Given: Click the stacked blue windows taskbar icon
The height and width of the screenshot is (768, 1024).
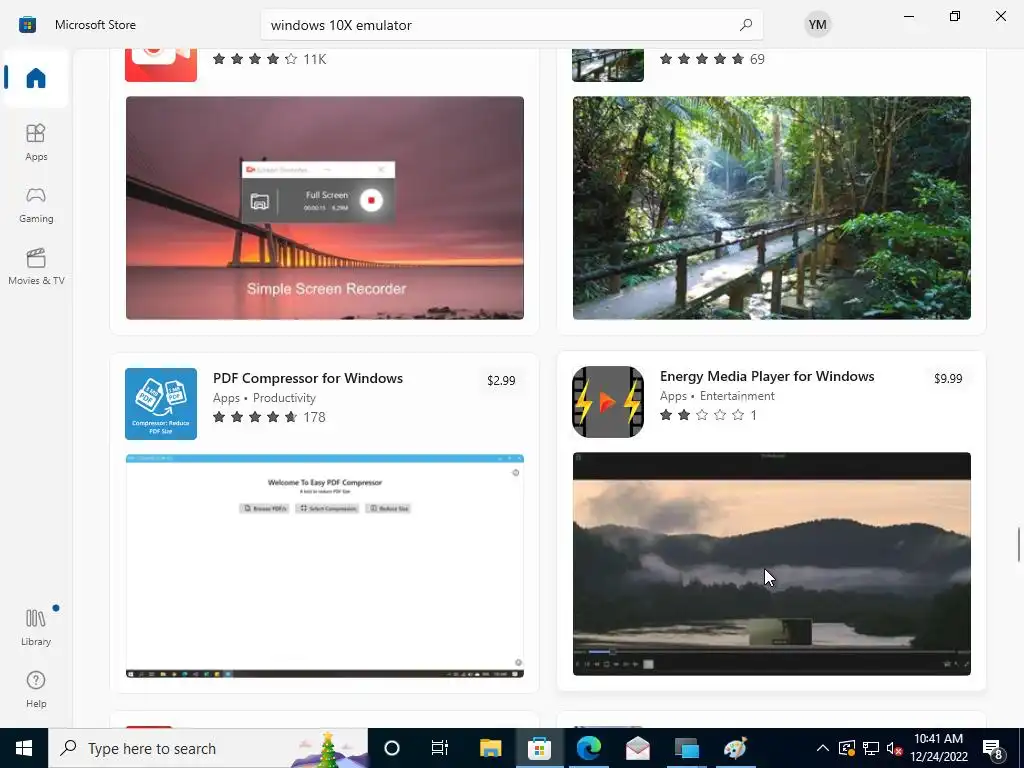Looking at the screenshot, I should coord(686,748).
